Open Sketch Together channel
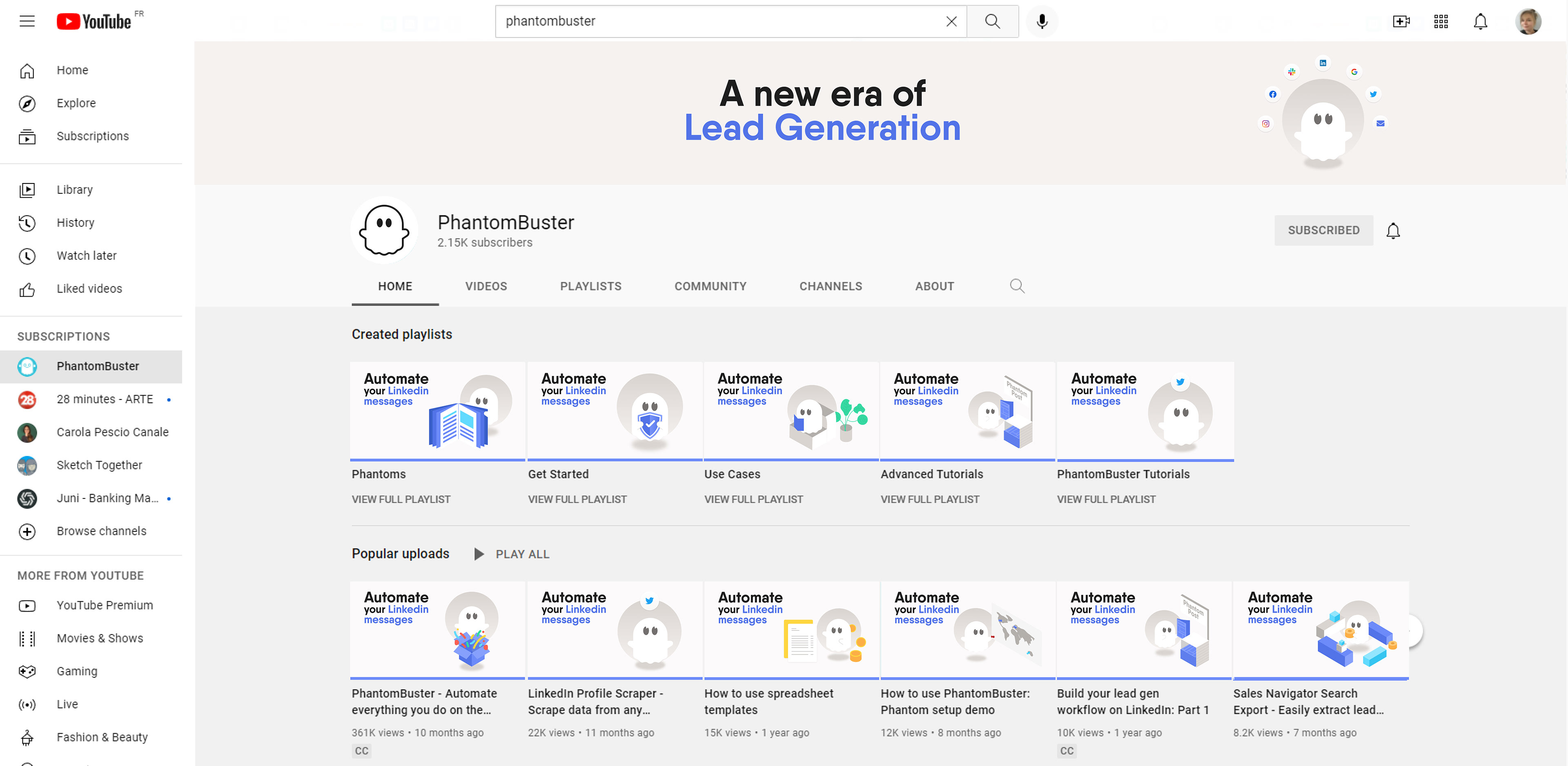Viewport: 1568px width, 766px height. 91,465
